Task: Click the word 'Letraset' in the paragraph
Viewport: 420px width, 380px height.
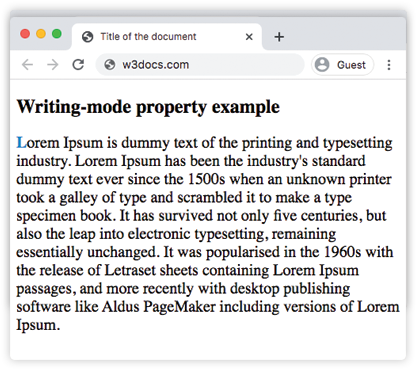Action: coord(130,270)
